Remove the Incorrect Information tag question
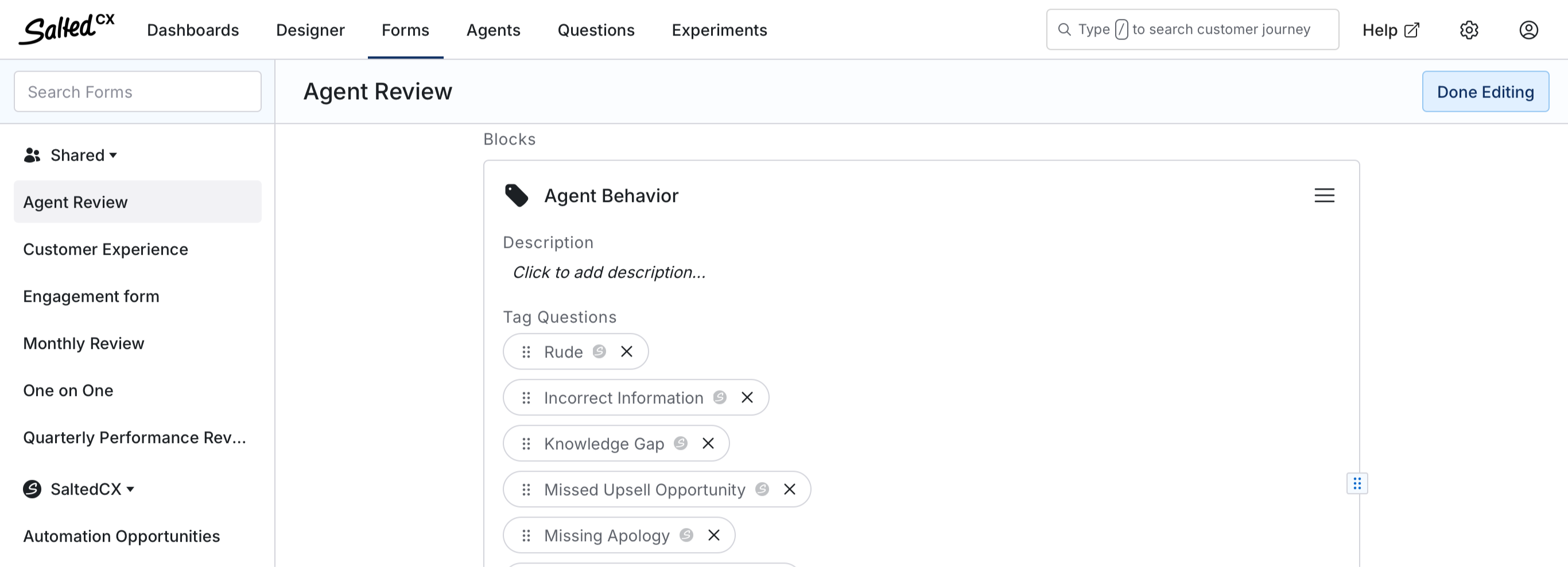The image size is (1568, 567). [x=747, y=397]
